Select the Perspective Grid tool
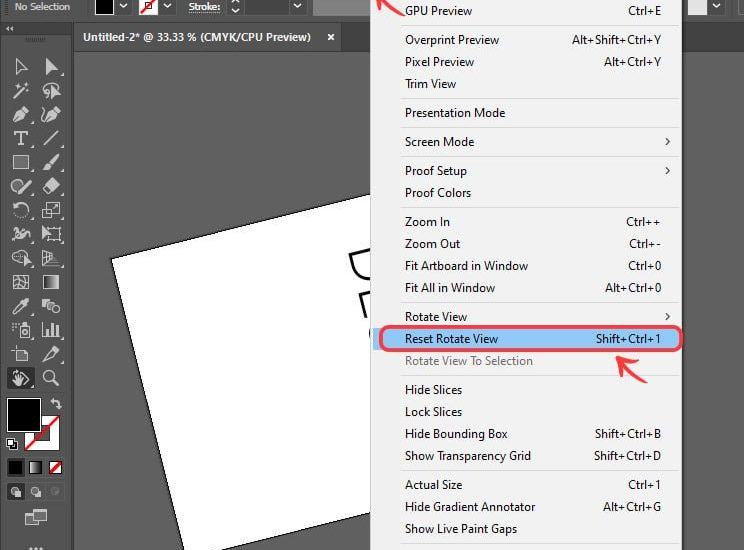This screenshot has width=744, height=550. [x=51, y=258]
